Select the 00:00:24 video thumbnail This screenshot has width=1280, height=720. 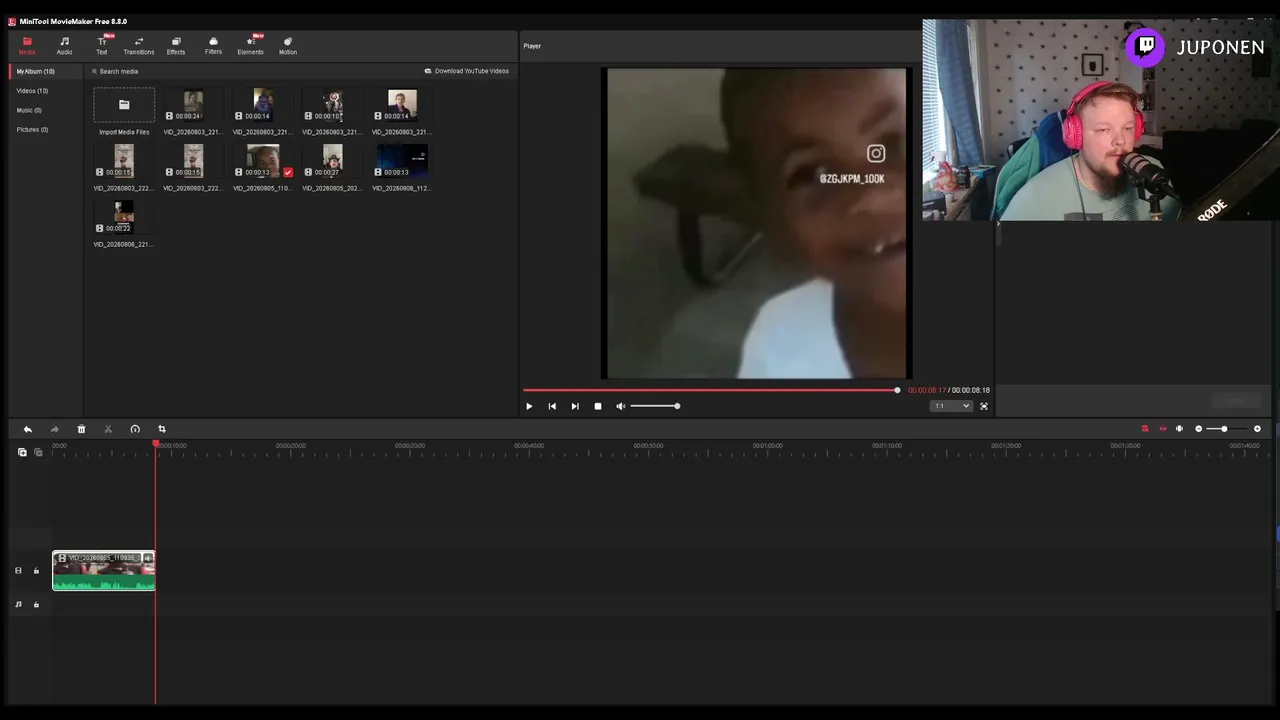click(x=193, y=105)
